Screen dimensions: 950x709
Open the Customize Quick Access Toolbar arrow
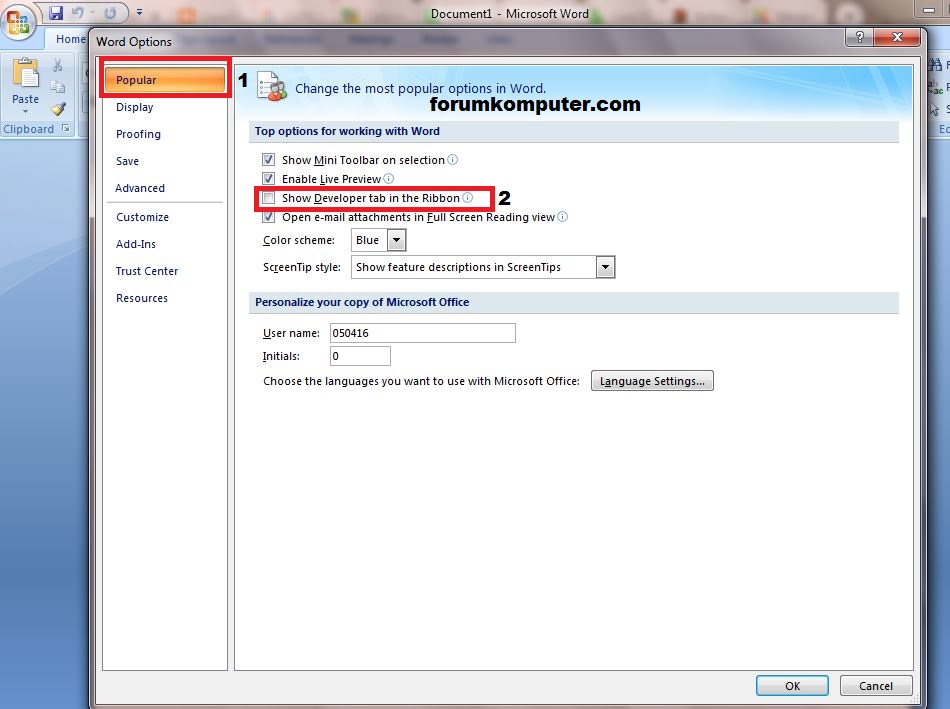coord(139,12)
